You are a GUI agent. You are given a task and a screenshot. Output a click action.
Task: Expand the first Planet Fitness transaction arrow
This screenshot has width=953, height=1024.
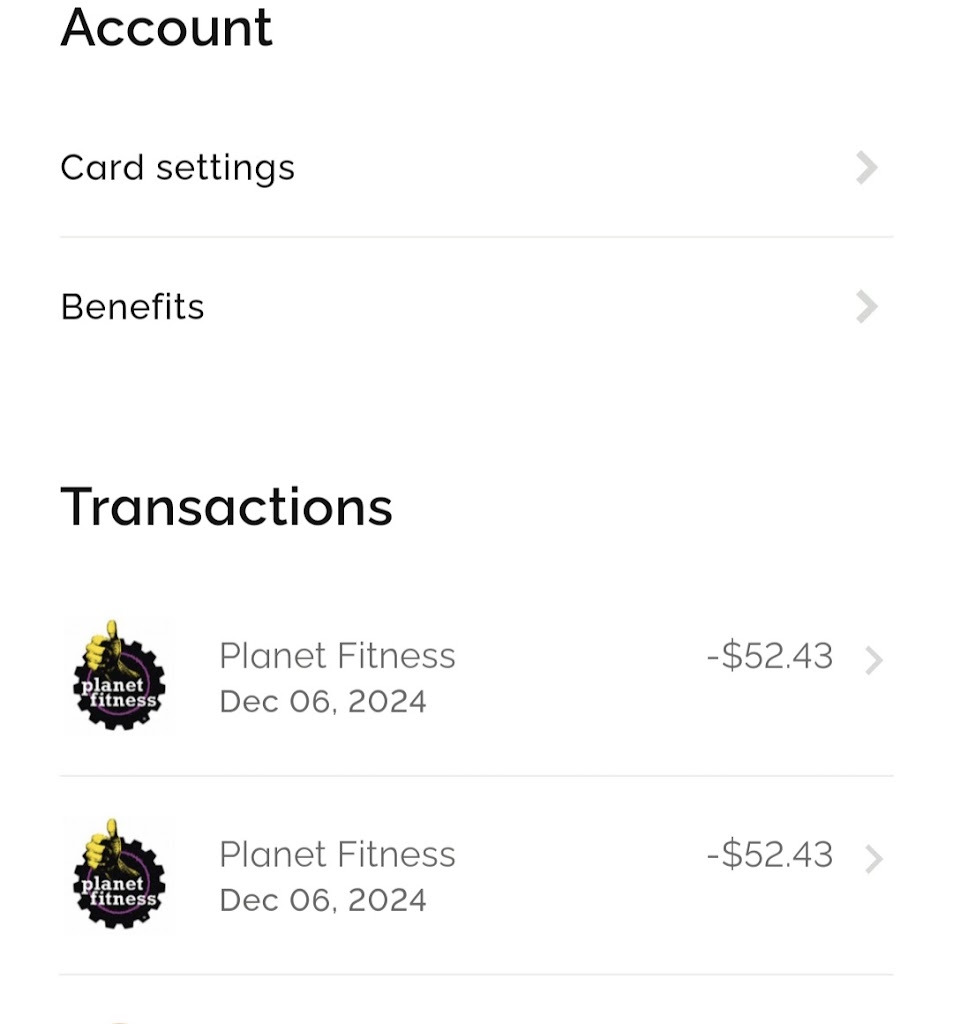873,660
